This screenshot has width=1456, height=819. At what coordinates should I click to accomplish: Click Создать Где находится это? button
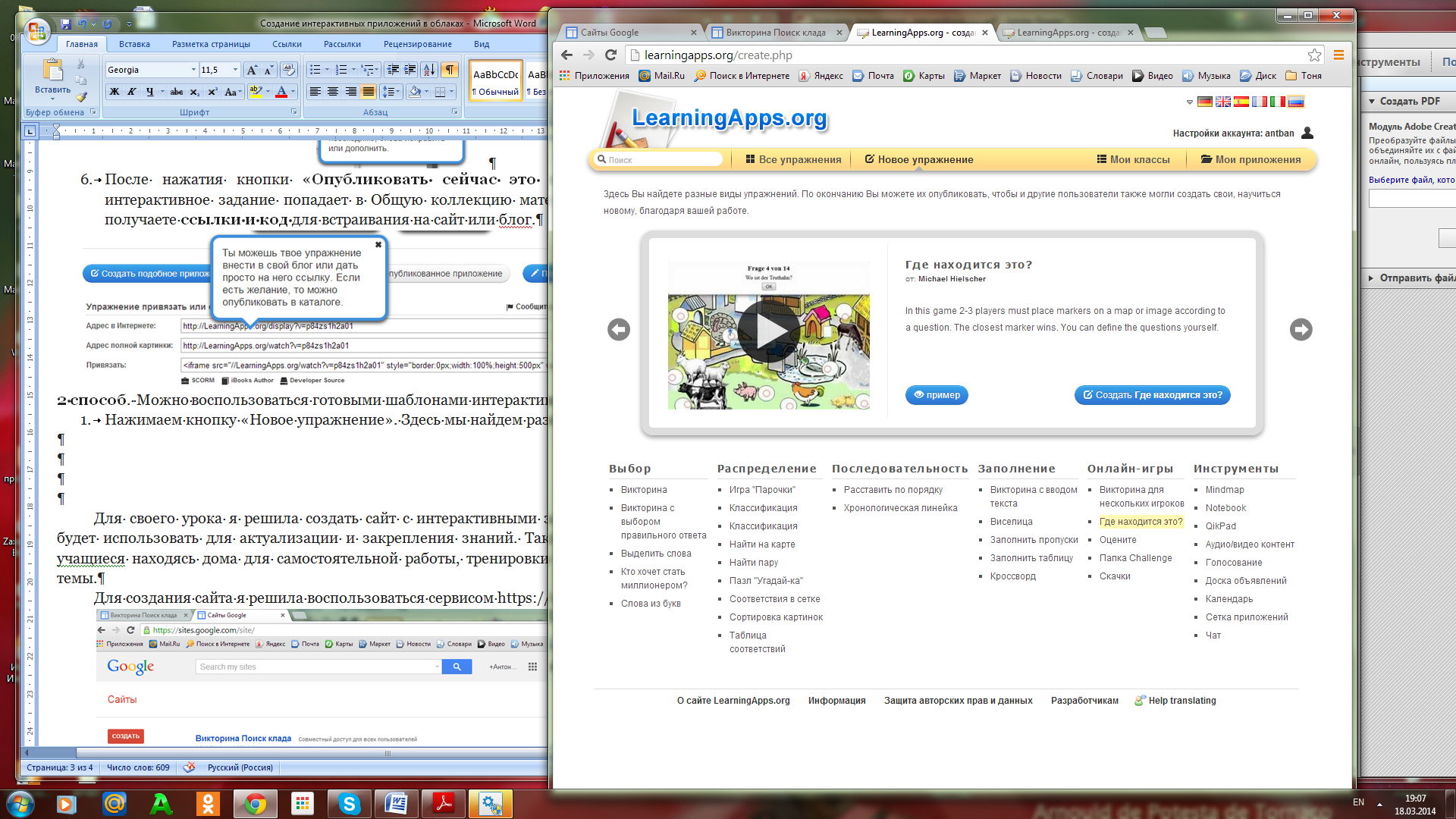pos(1152,395)
